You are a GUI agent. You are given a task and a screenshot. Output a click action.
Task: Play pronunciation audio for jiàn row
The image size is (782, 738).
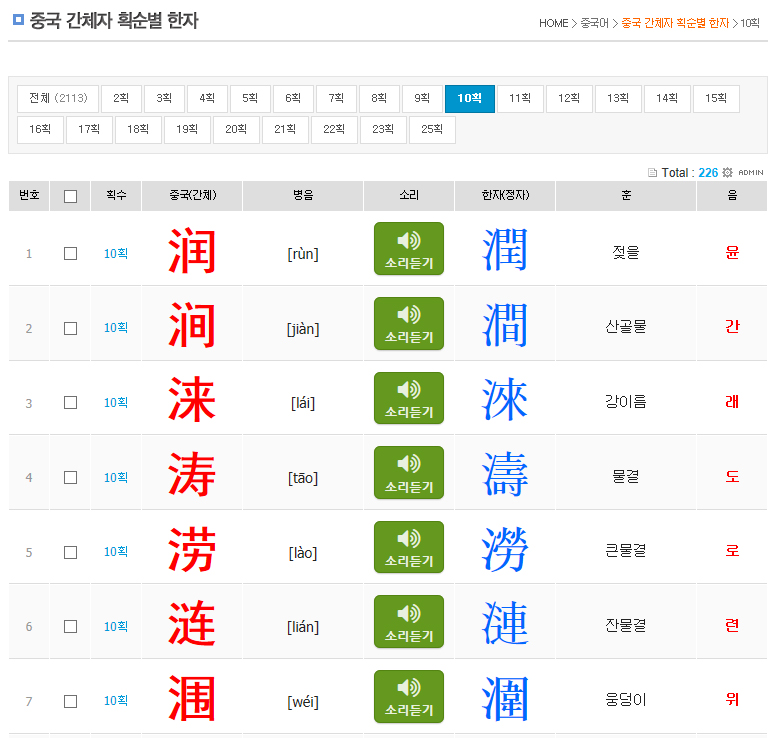pyautogui.click(x=408, y=323)
